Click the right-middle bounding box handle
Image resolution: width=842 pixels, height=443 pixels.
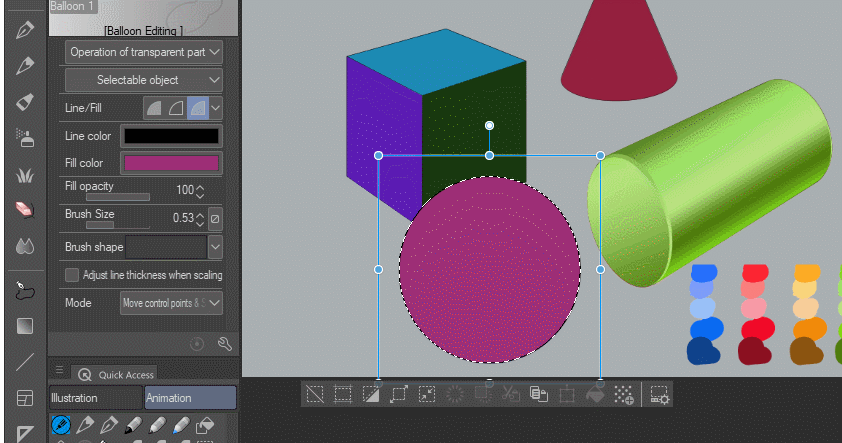600,269
